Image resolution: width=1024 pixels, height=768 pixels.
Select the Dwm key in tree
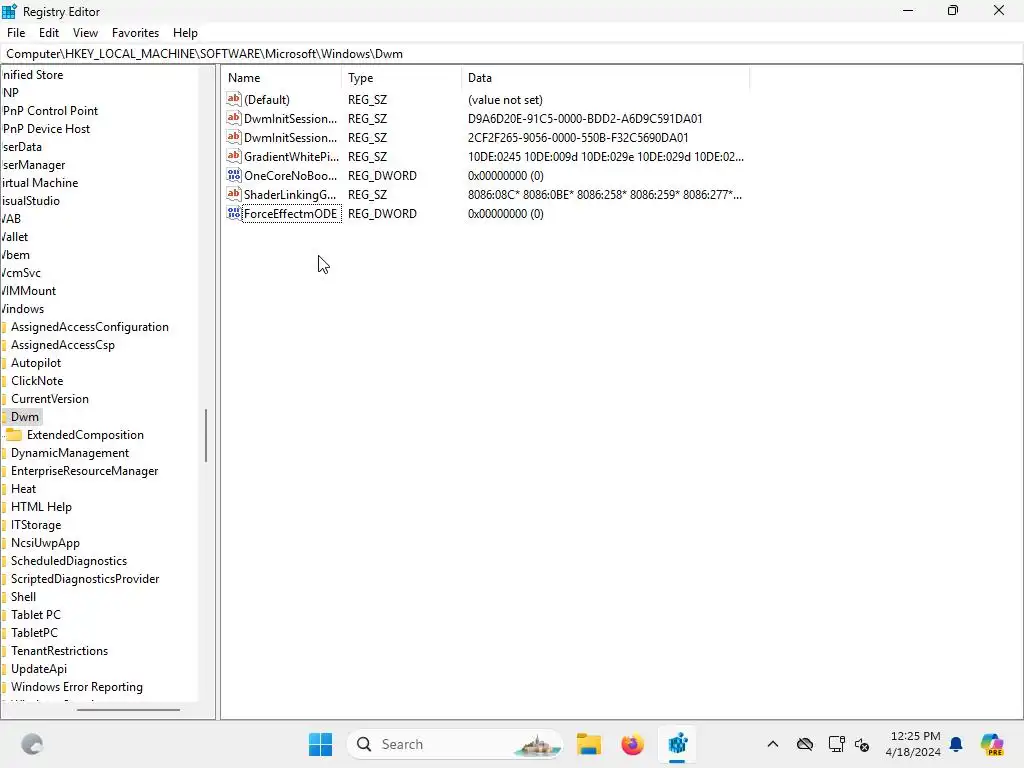click(25, 417)
